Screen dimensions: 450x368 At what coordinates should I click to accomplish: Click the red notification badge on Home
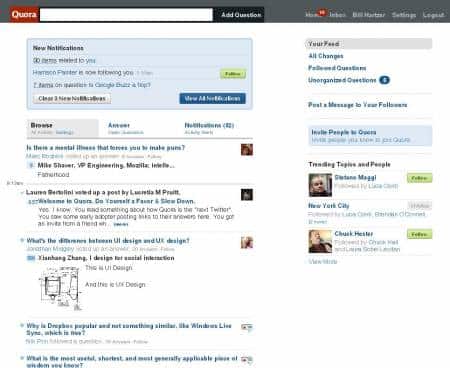point(322,12)
